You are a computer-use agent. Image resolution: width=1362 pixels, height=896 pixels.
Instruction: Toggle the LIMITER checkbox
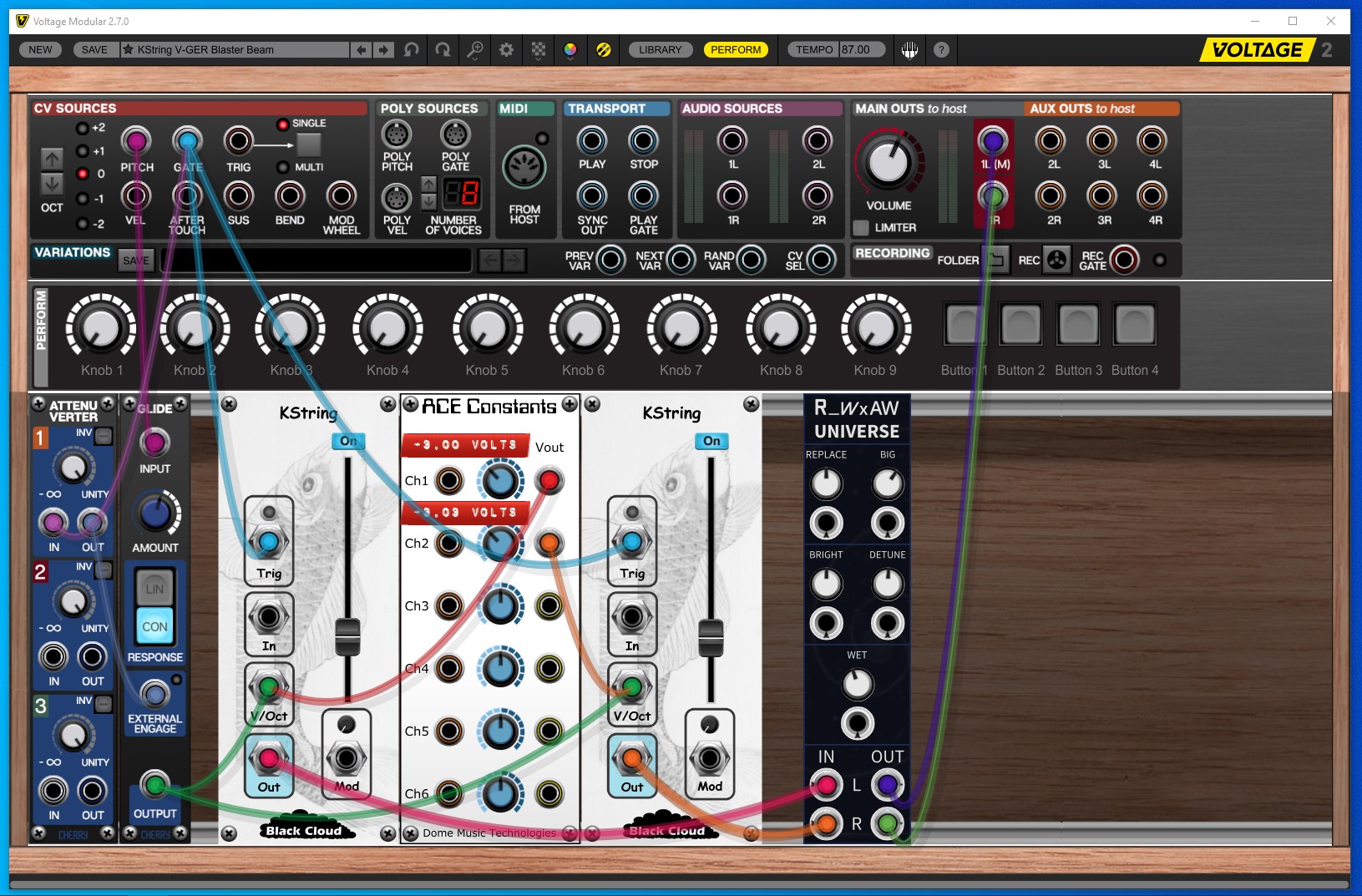[x=861, y=227]
